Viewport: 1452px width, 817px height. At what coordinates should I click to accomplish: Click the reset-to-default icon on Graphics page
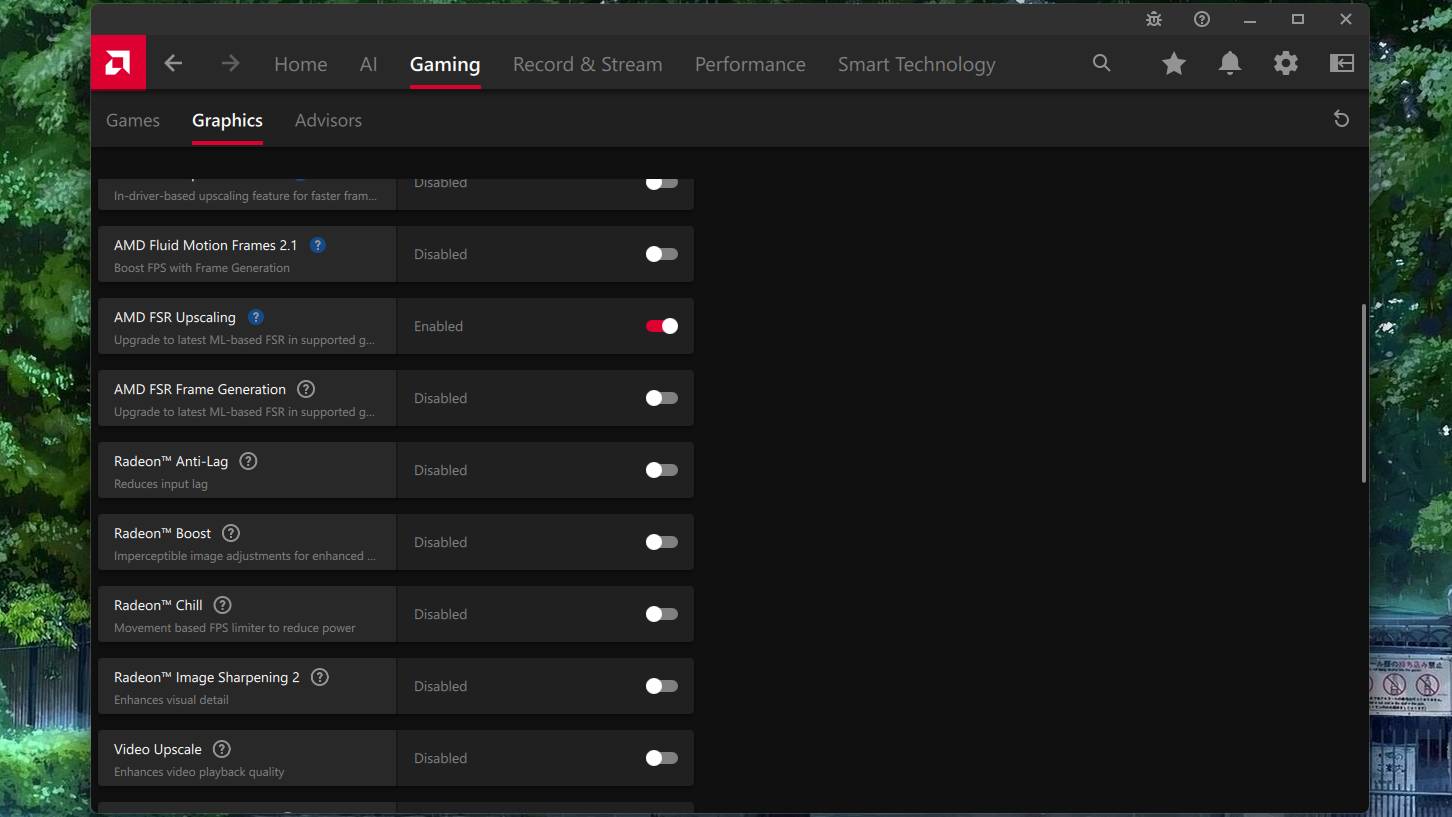click(x=1341, y=118)
